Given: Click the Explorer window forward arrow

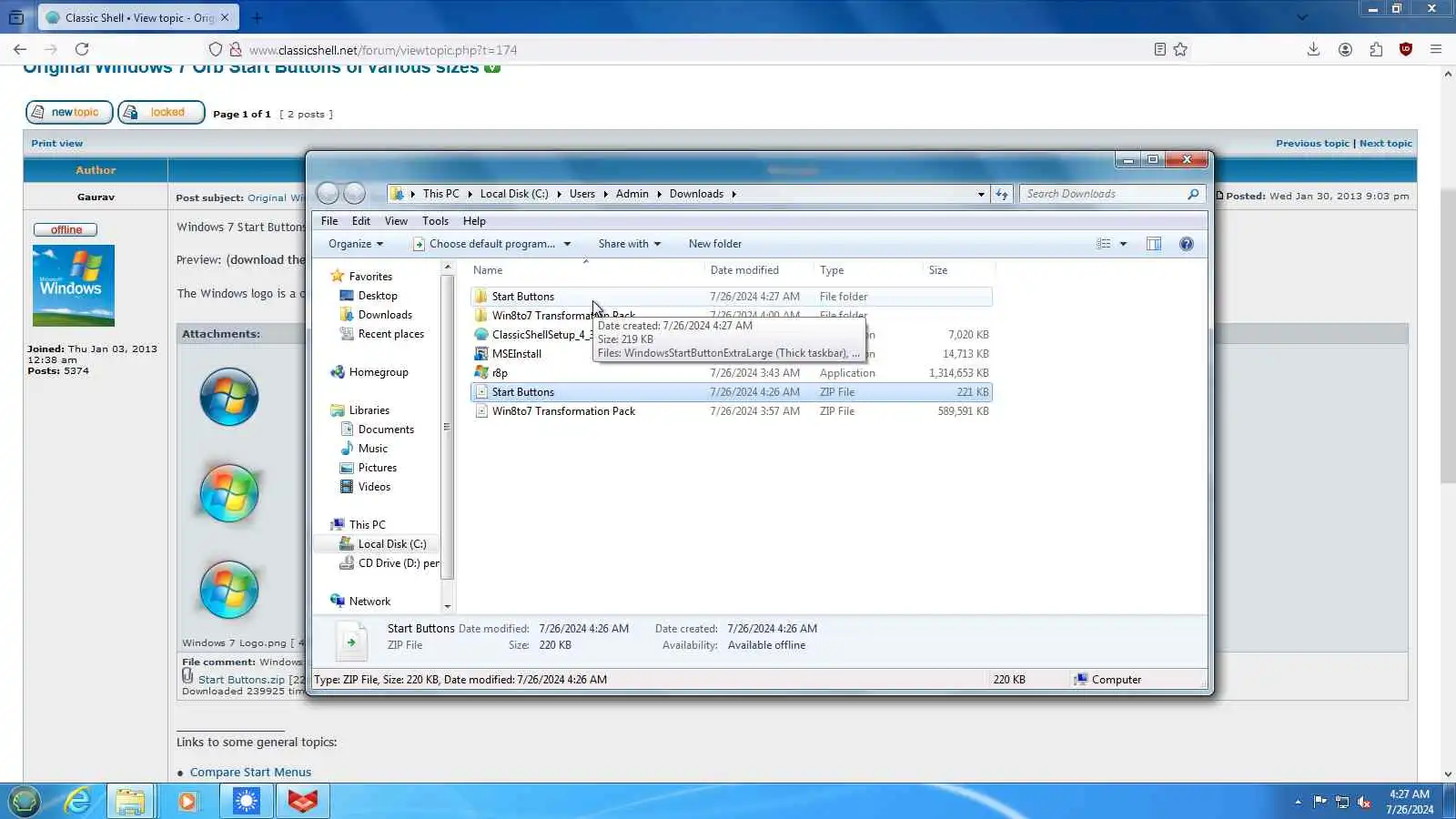Looking at the screenshot, I should click(x=354, y=193).
